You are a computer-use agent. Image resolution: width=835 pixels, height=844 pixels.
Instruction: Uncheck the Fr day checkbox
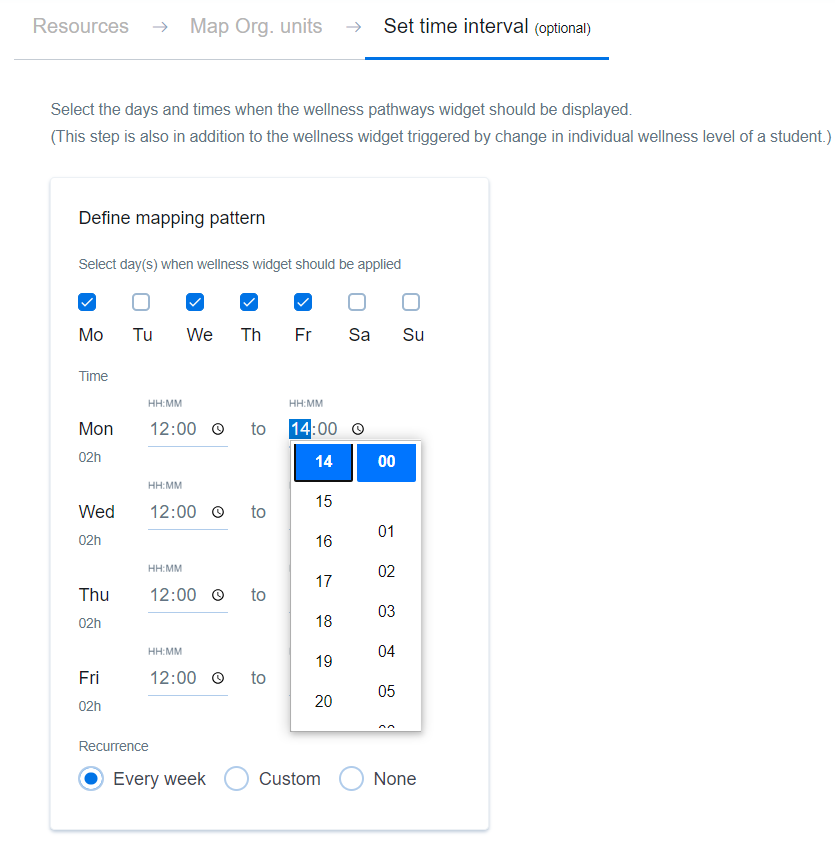coord(303,302)
